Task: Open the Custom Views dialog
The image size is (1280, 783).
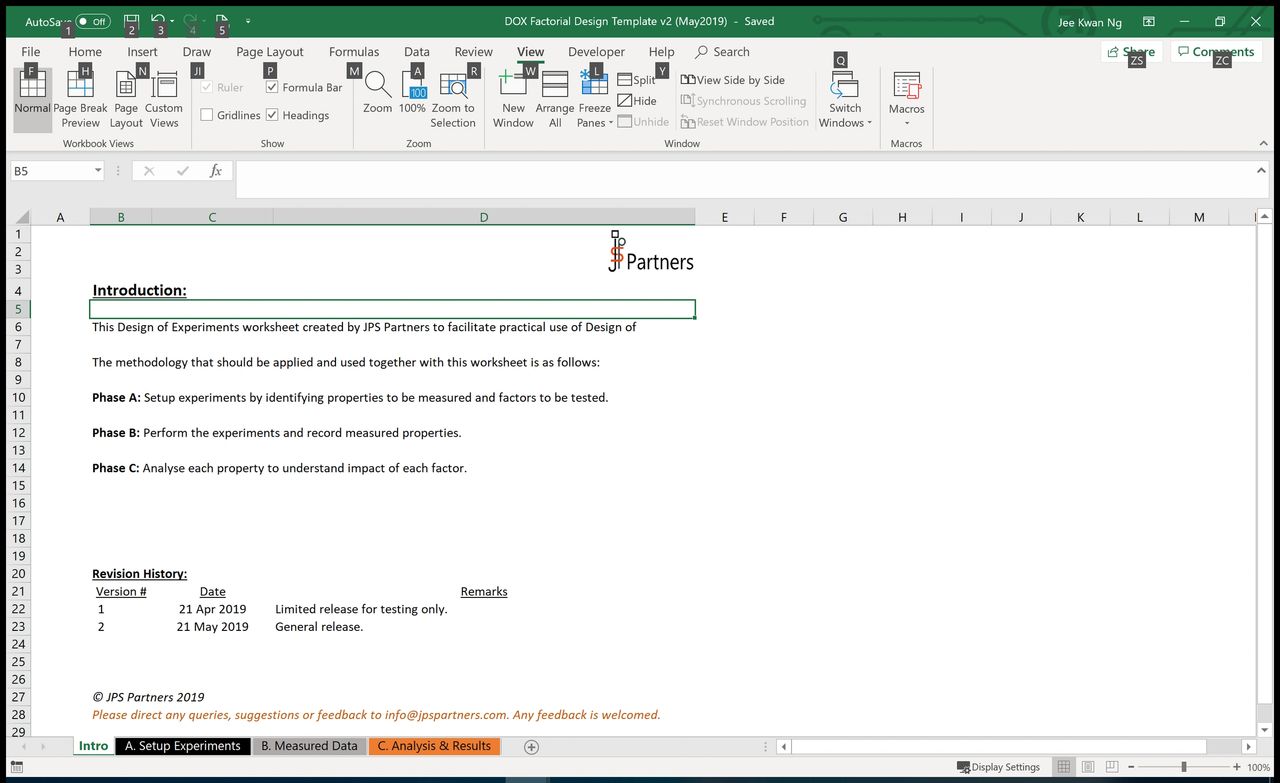Action: tap(163, 99)
